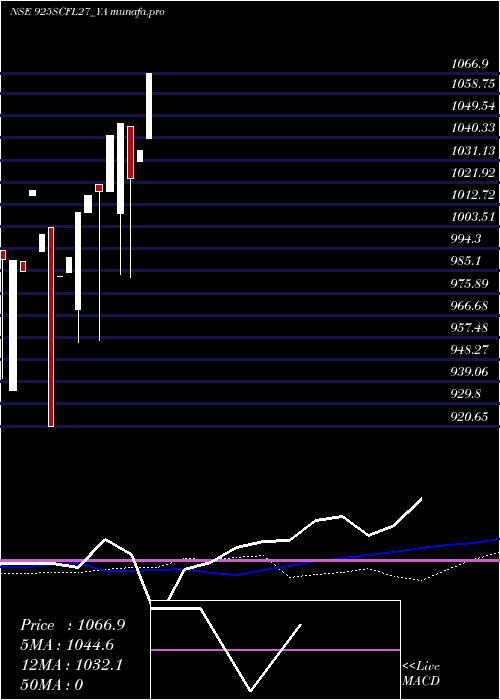This screenshot has height=700, width=500.
Task: Select the 957.48 price axis label
Action: (470, 327)
